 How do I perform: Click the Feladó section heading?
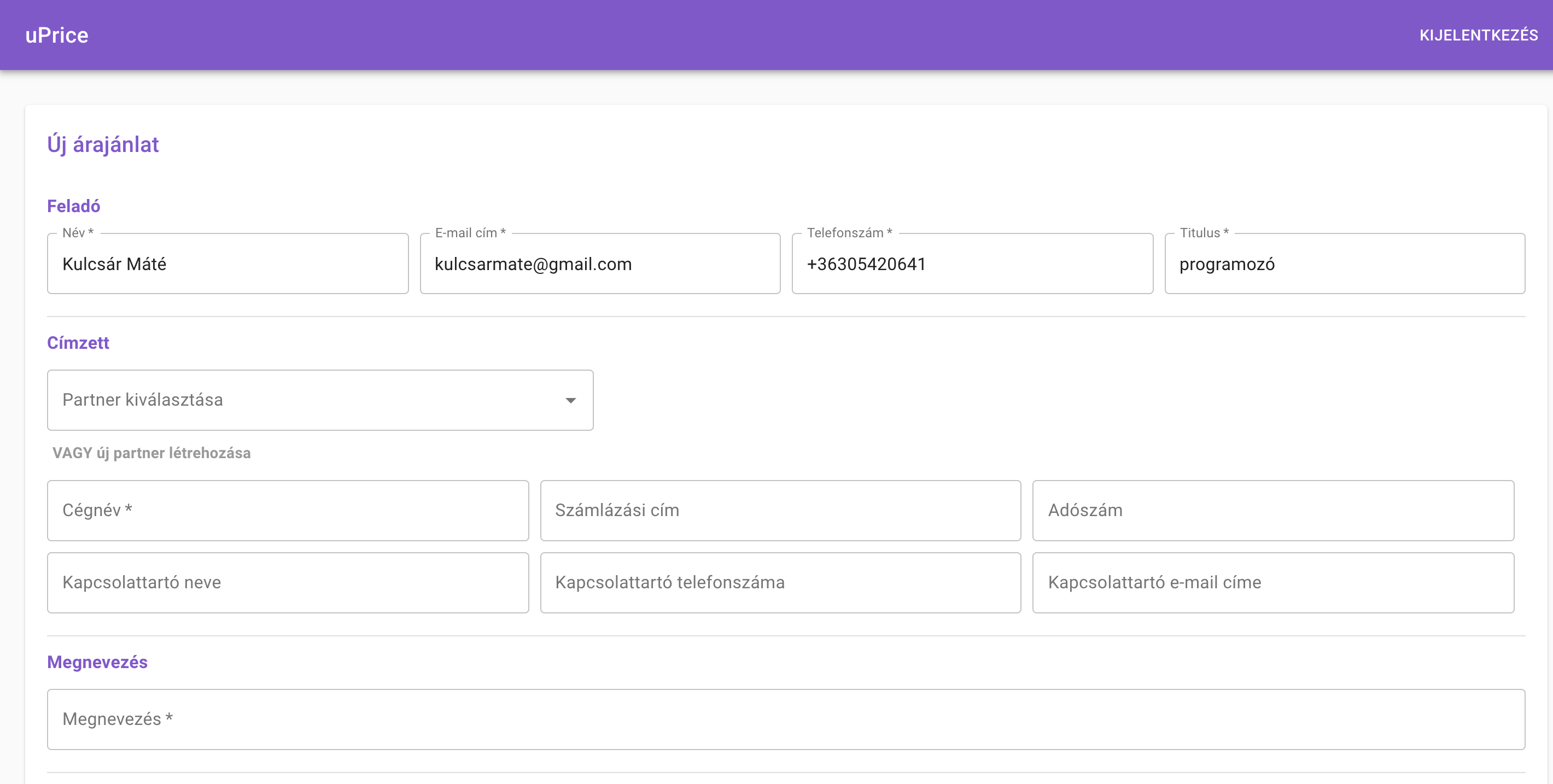(x=74, y=206)
